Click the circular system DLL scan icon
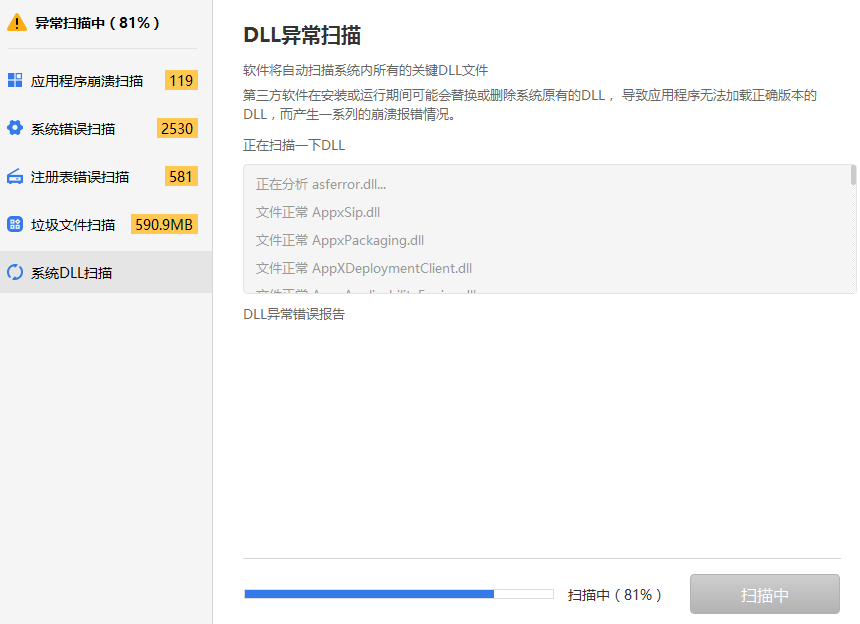Viewport: 860px width, 624px height. coord(14,271)
